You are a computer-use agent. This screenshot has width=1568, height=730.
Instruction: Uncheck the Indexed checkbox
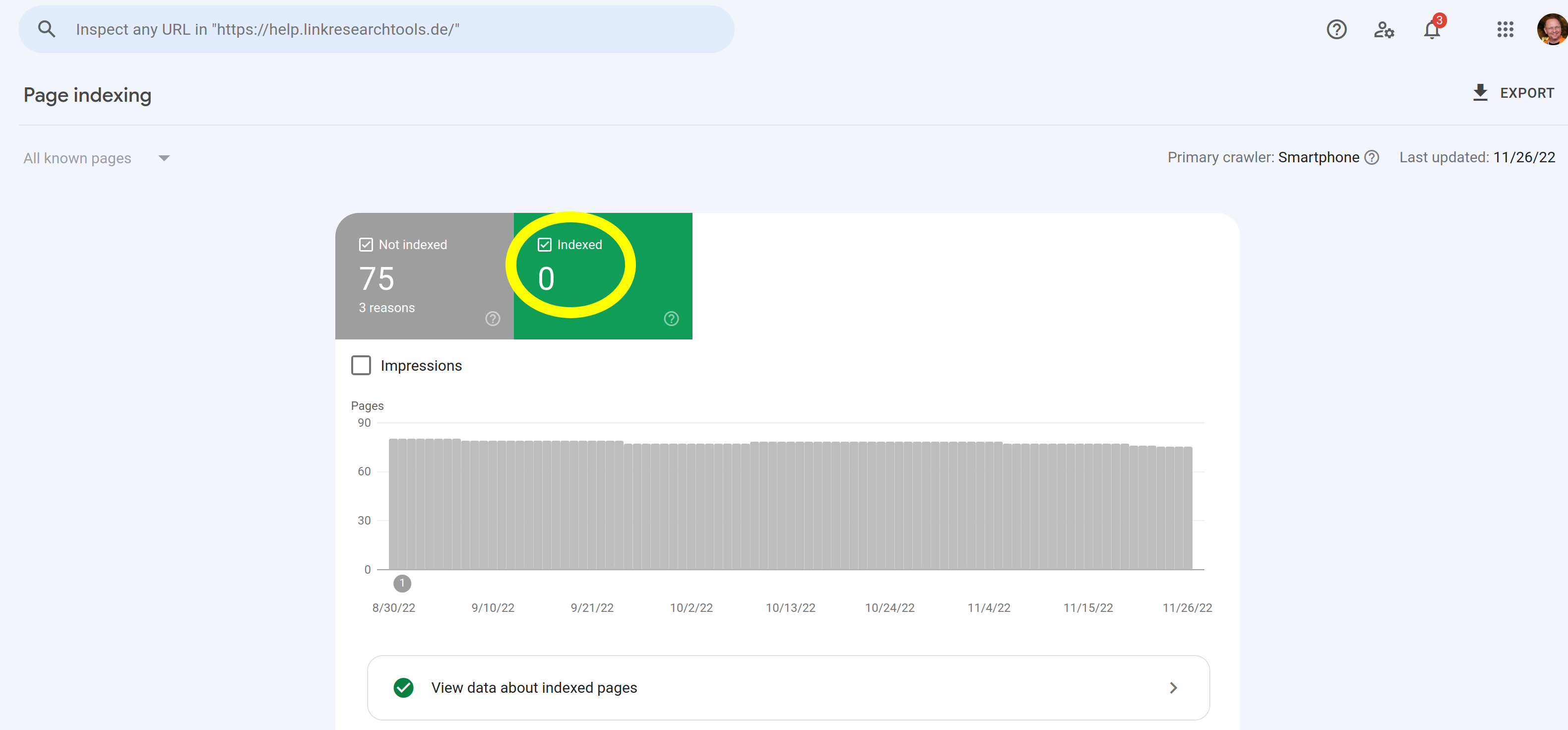(x=544, y=245)
